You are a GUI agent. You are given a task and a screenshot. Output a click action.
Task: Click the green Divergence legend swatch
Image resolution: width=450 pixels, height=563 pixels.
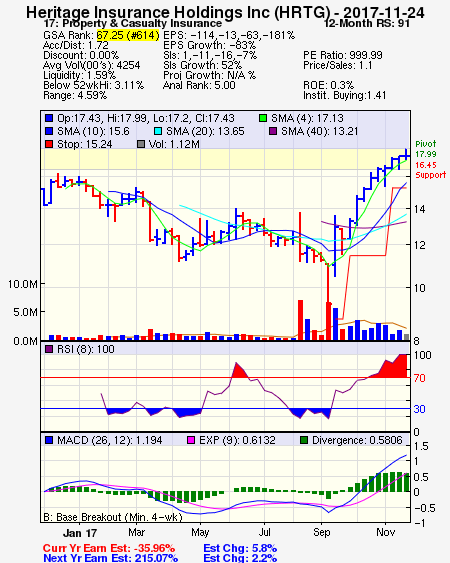pyautogui.click(x=304, y=440)
